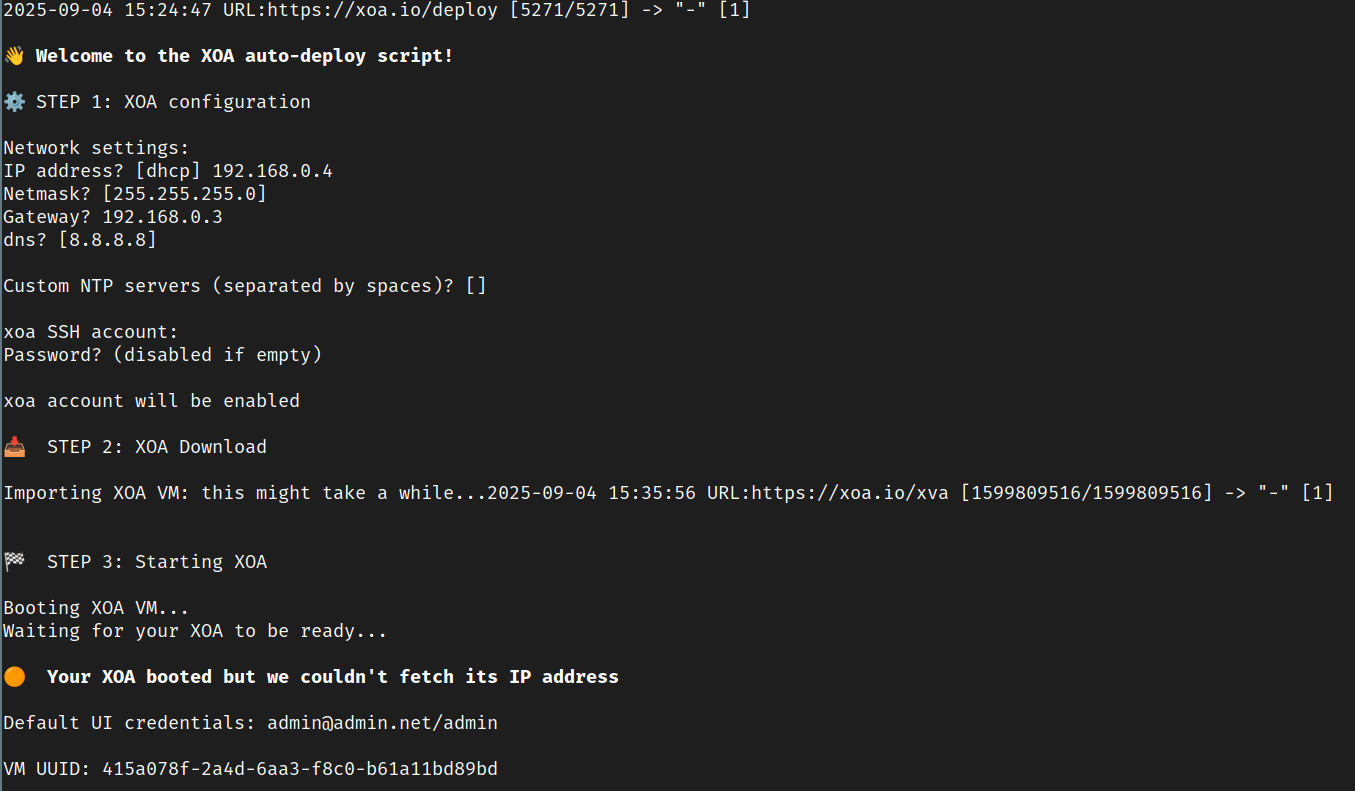This screenshot has width=1355, height=791.
Task: Click the Password? (disabled if empty) prompt
Action: 163,355
